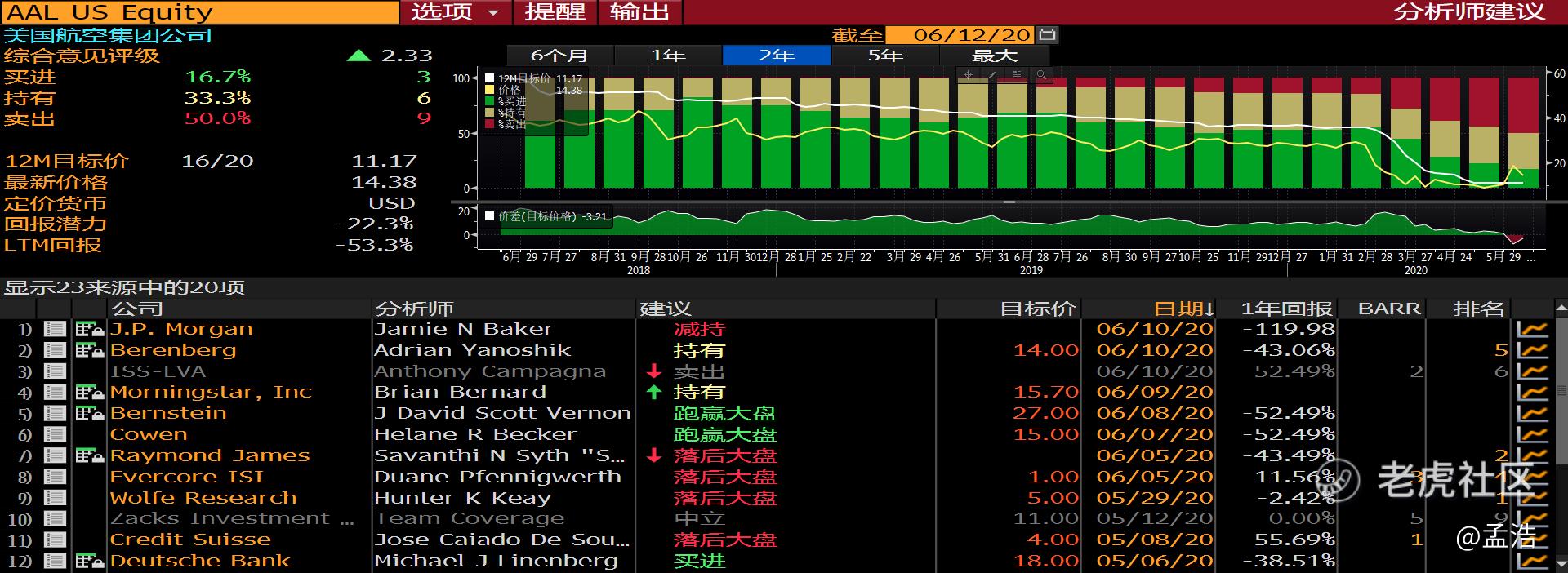
Task: Click the AAL US Equity security field
Action: (199, 12)
